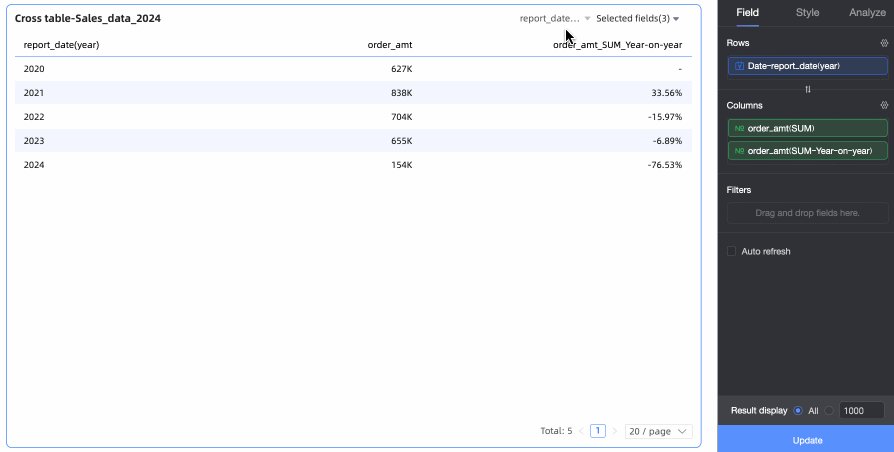Click the order_amt_SUM_Year-on-year column header

[617, 44]
